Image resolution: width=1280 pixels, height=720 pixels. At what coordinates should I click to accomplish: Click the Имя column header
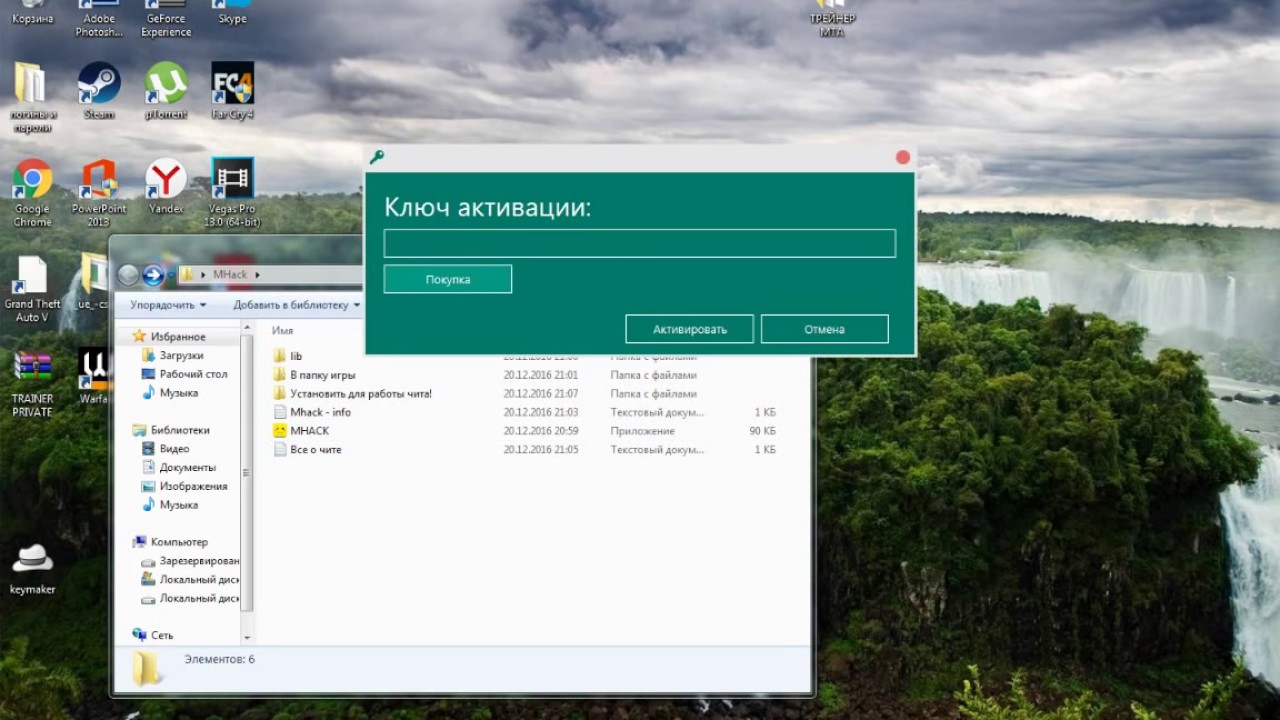tap(283, 330)
